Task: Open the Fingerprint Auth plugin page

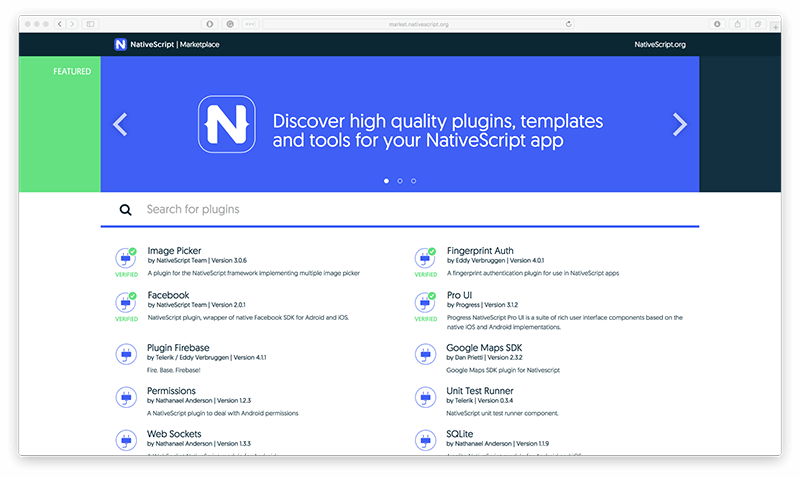Action: 480,250
